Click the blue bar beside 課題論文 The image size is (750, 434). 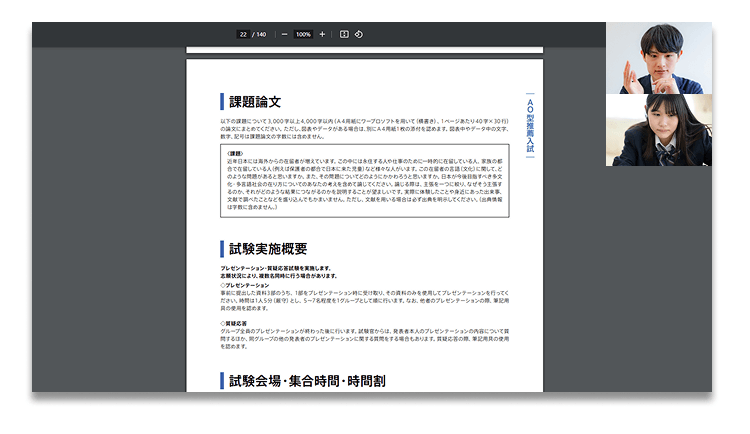coord(222,102)
